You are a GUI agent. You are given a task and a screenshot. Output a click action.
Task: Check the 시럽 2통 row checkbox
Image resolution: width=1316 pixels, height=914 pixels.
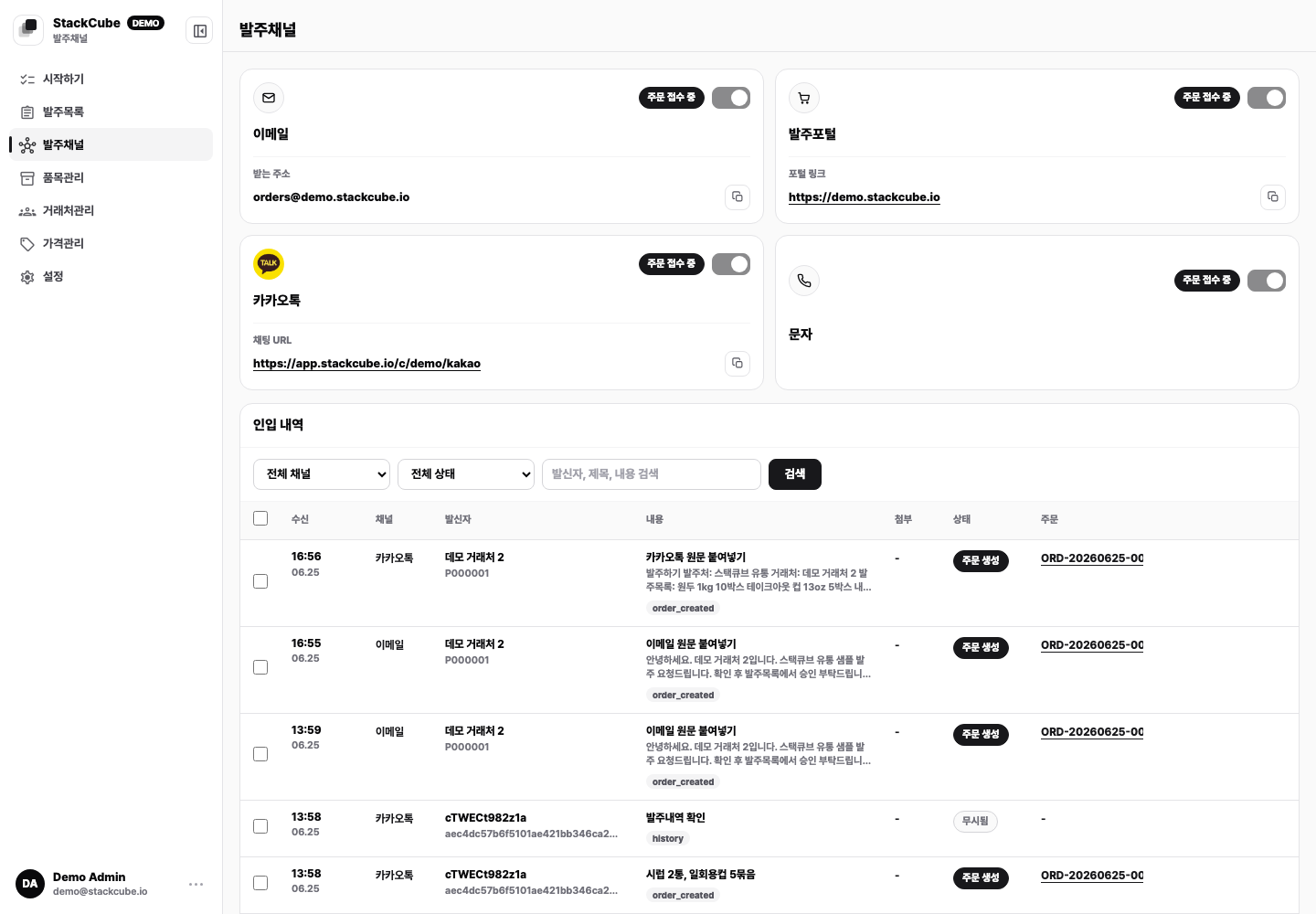260,883
